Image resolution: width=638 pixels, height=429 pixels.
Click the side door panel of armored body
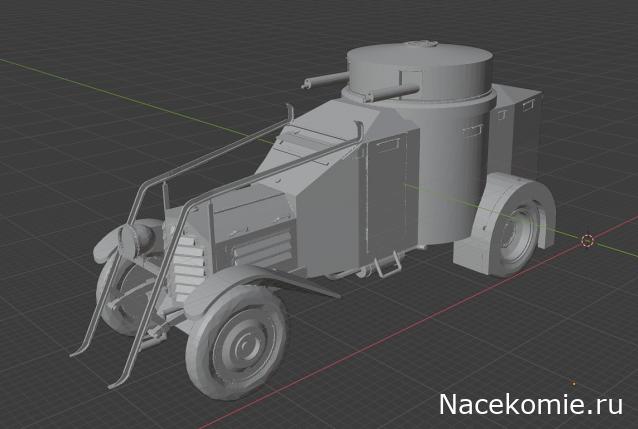[386, 194]
